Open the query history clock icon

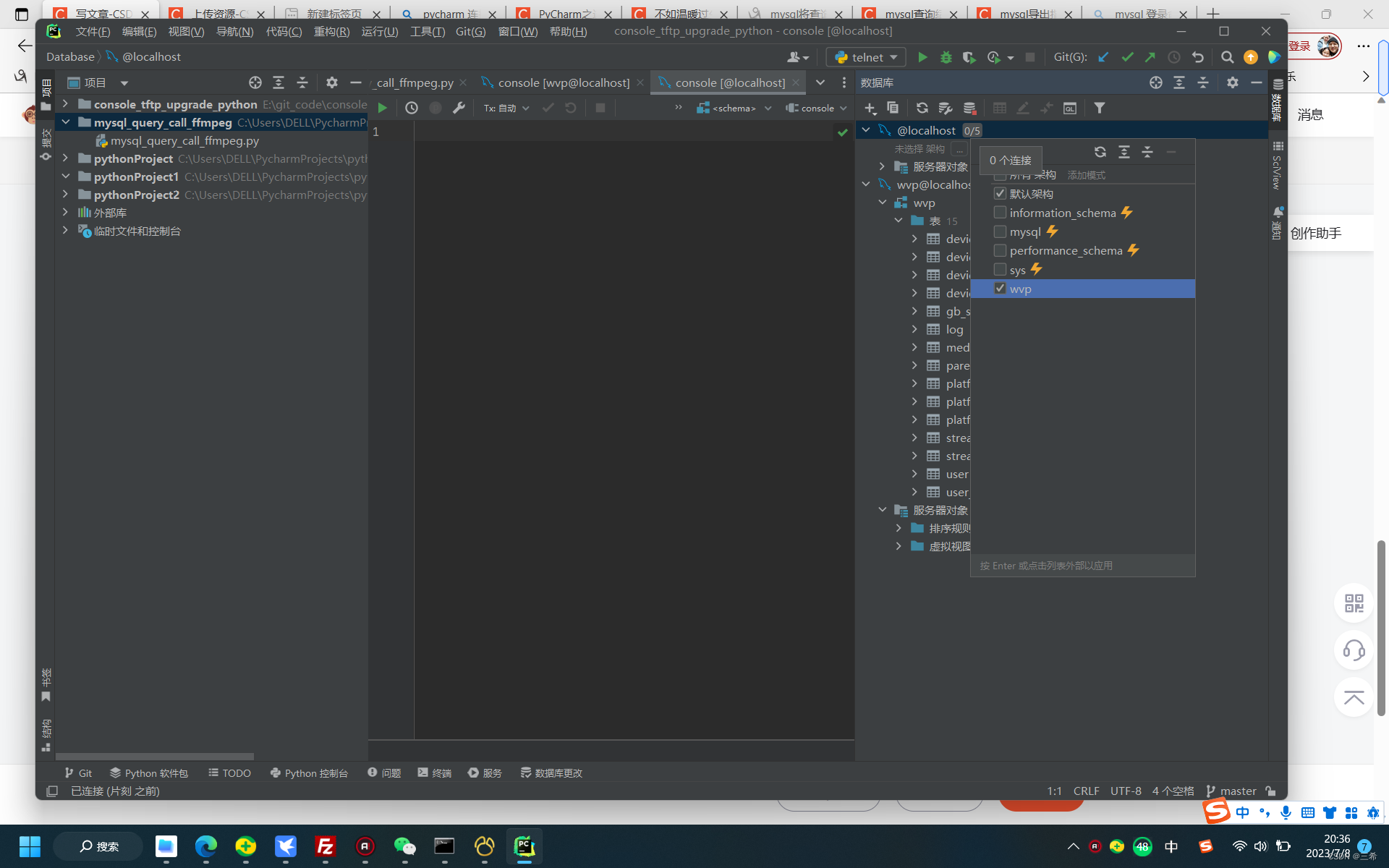coord(411,108)
